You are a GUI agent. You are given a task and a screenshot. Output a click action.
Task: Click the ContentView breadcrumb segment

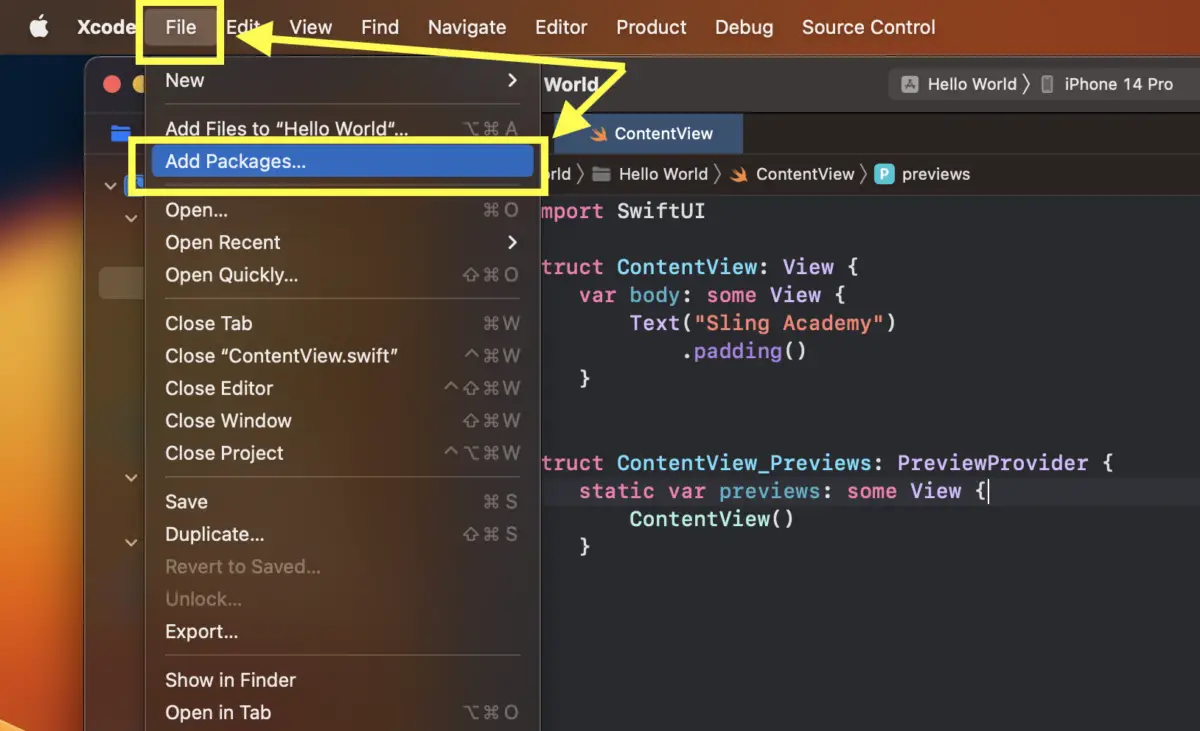click(x=805, y=174)
